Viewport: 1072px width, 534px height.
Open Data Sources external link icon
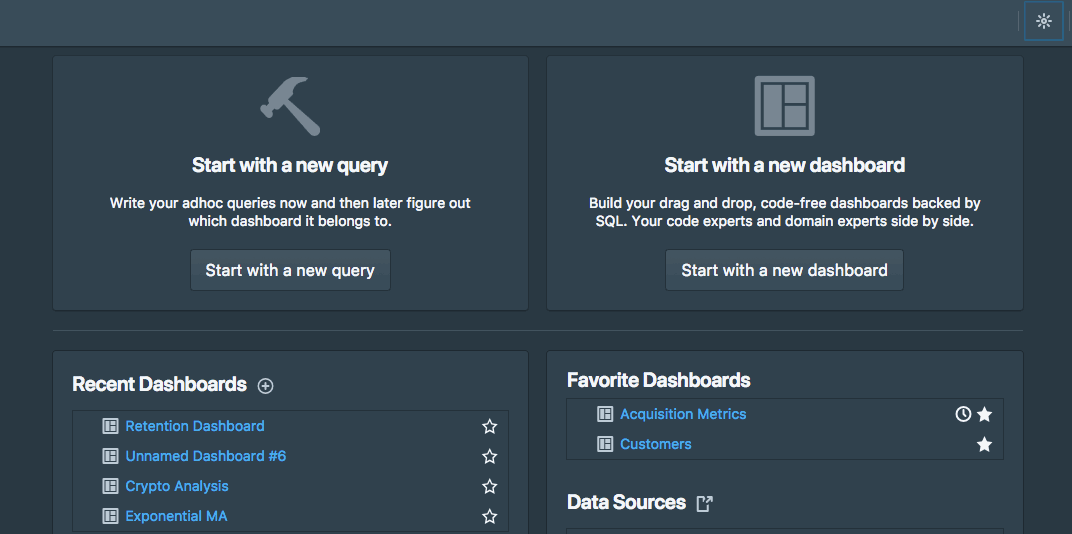click(x=704, y=504)
